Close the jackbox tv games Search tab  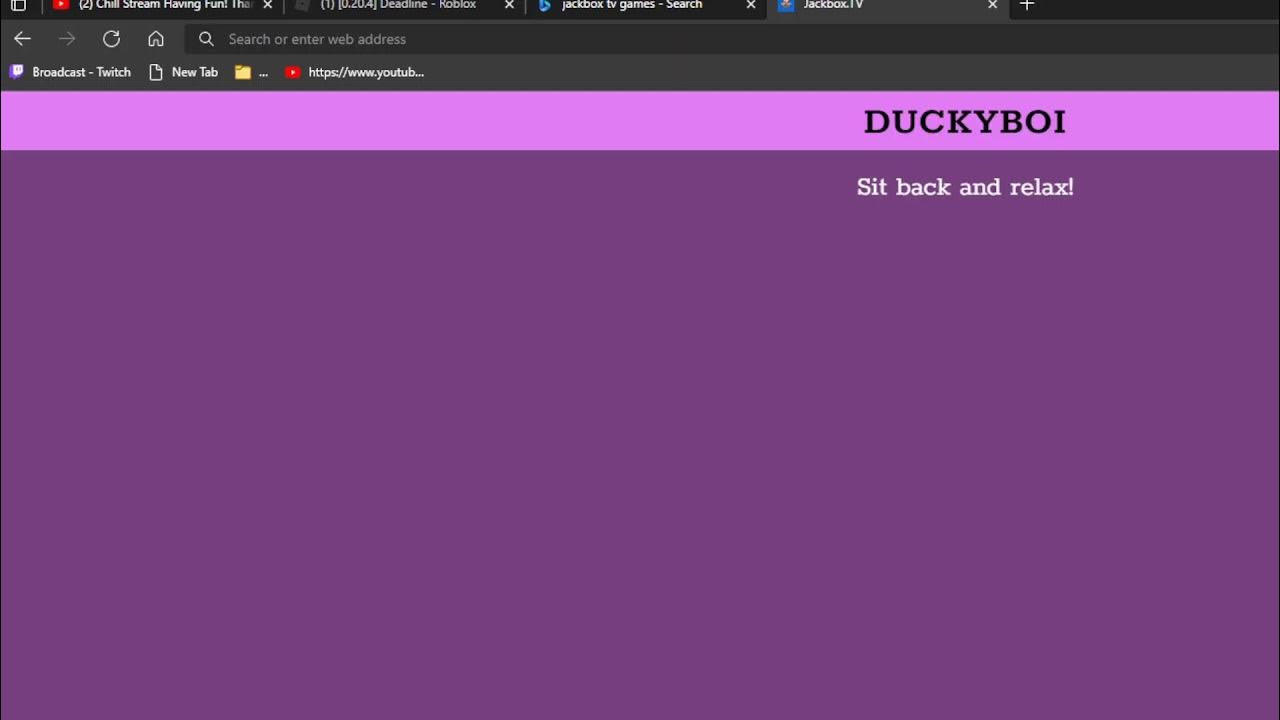[x=751, y=5]
